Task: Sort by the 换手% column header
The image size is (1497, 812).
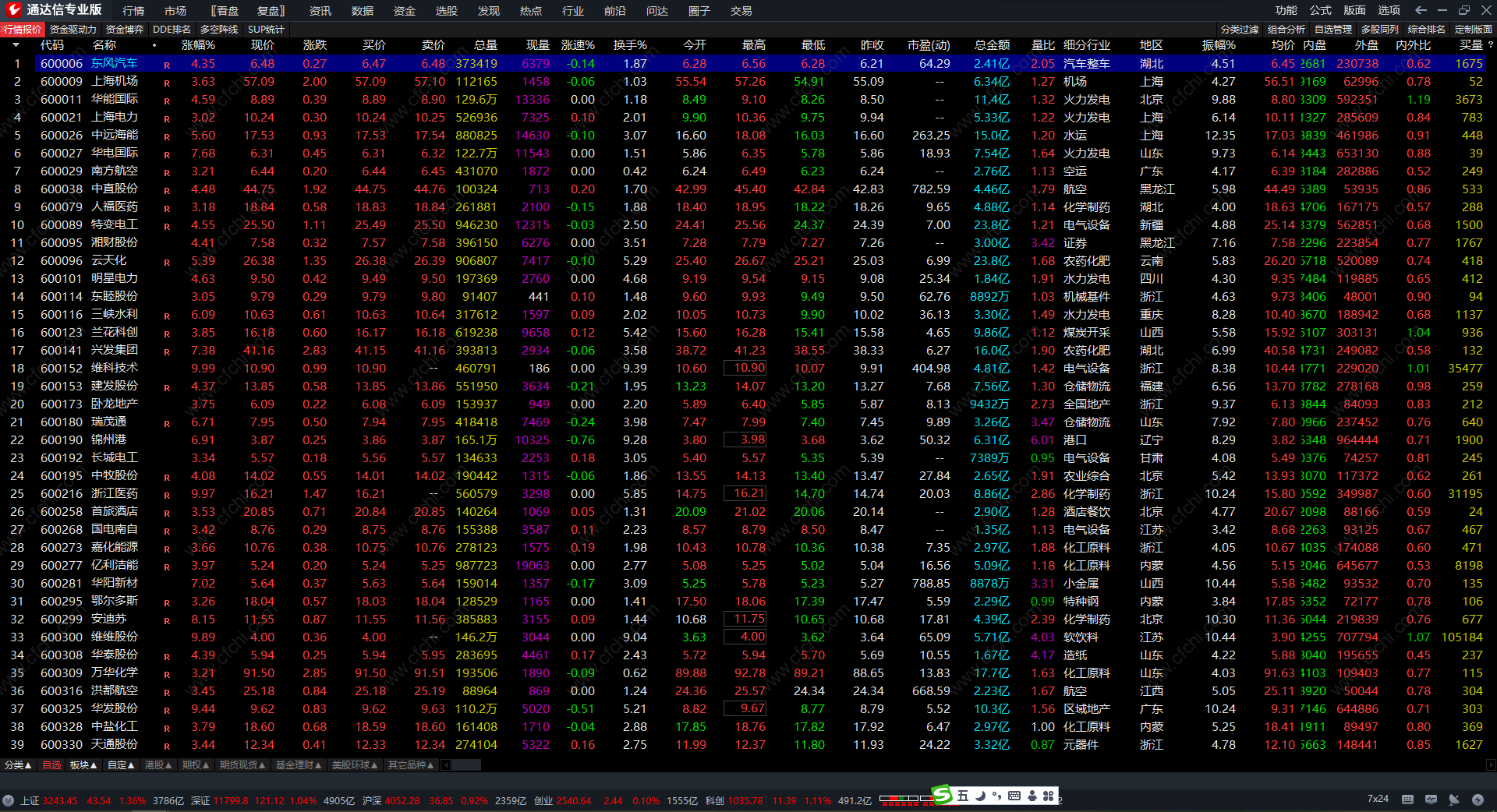Action: [x=630, y=45]
